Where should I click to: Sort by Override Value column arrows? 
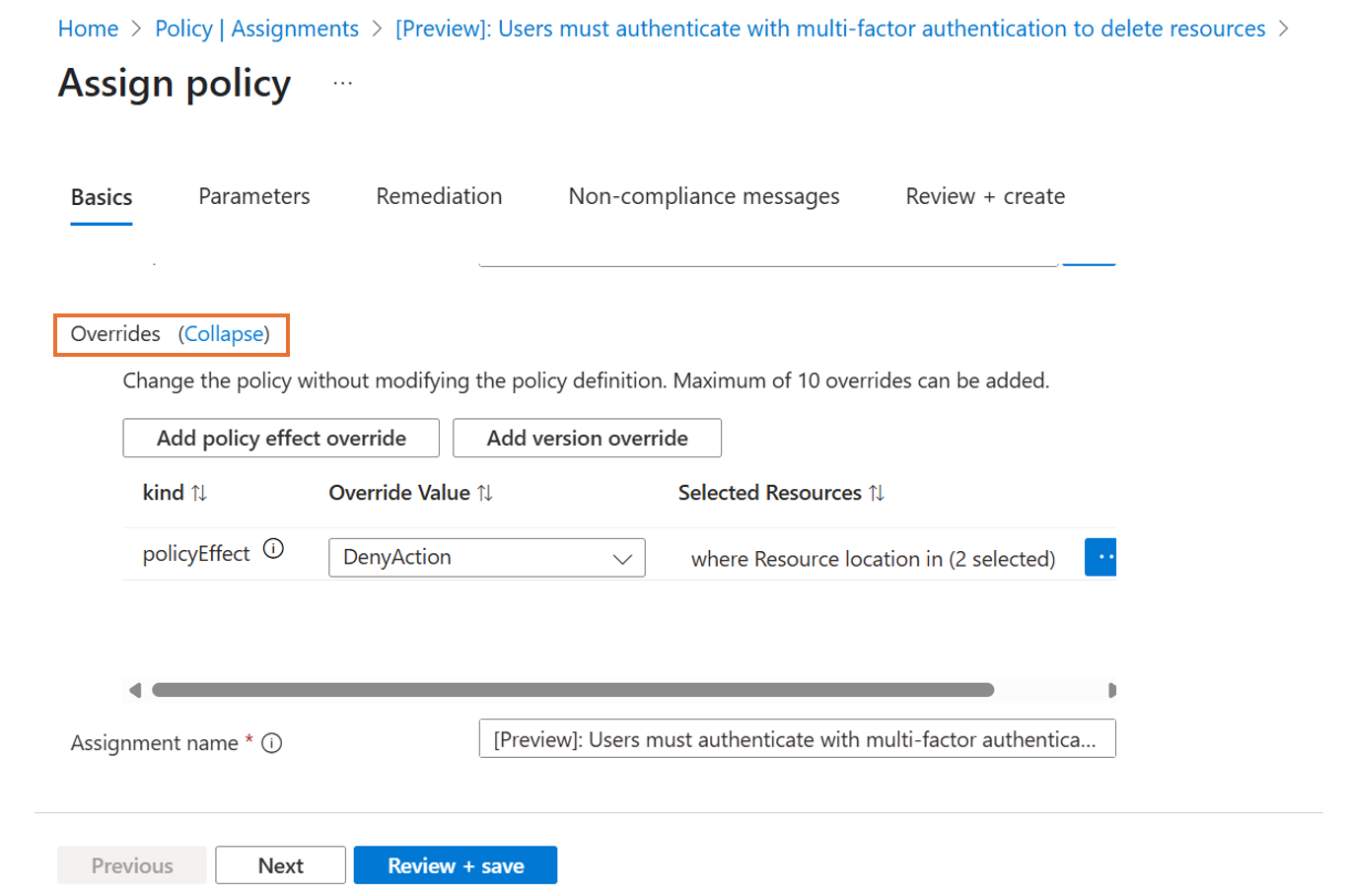[x=485, y=493]
